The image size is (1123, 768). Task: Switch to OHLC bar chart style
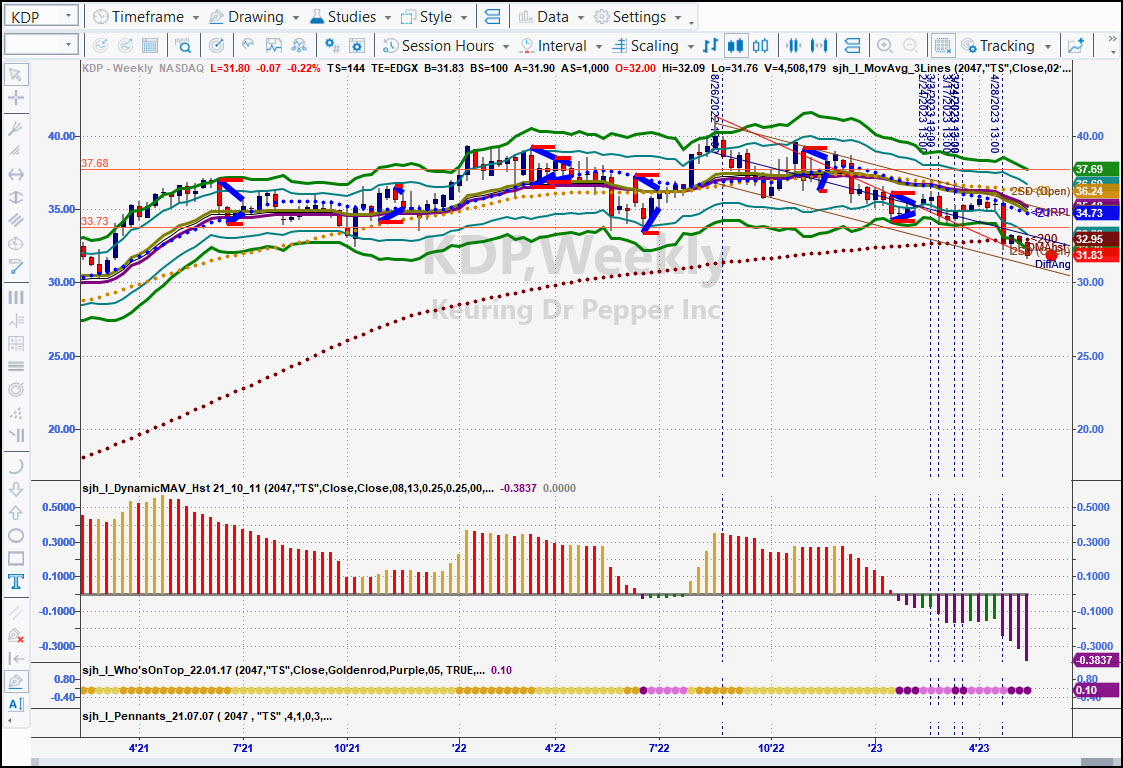(x=710, y=46)
